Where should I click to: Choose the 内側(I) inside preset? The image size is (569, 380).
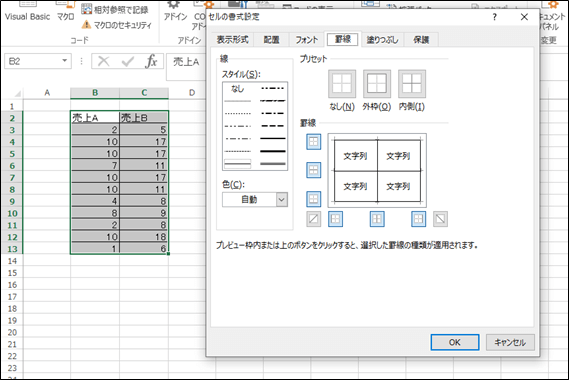coord(412,84)
